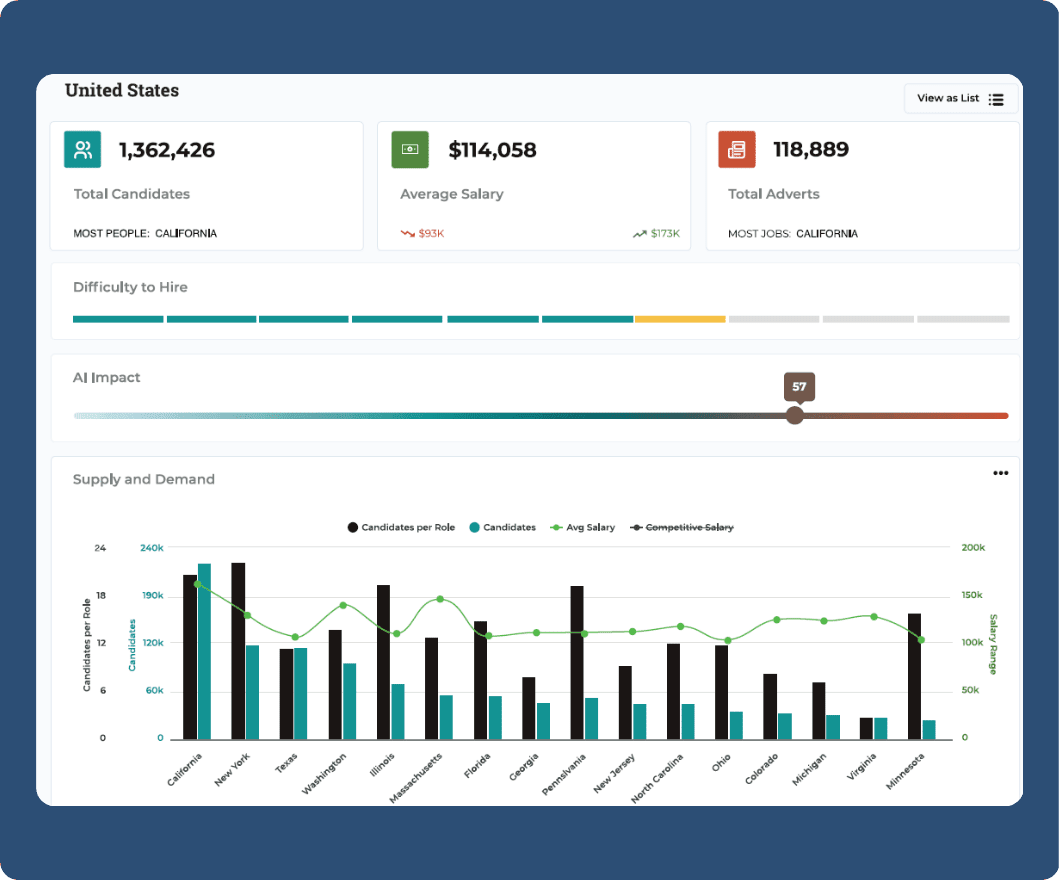Click the Texas teal Candidates bar
The height and width of the screenshot is (880, 1060).
pos(300,693)
